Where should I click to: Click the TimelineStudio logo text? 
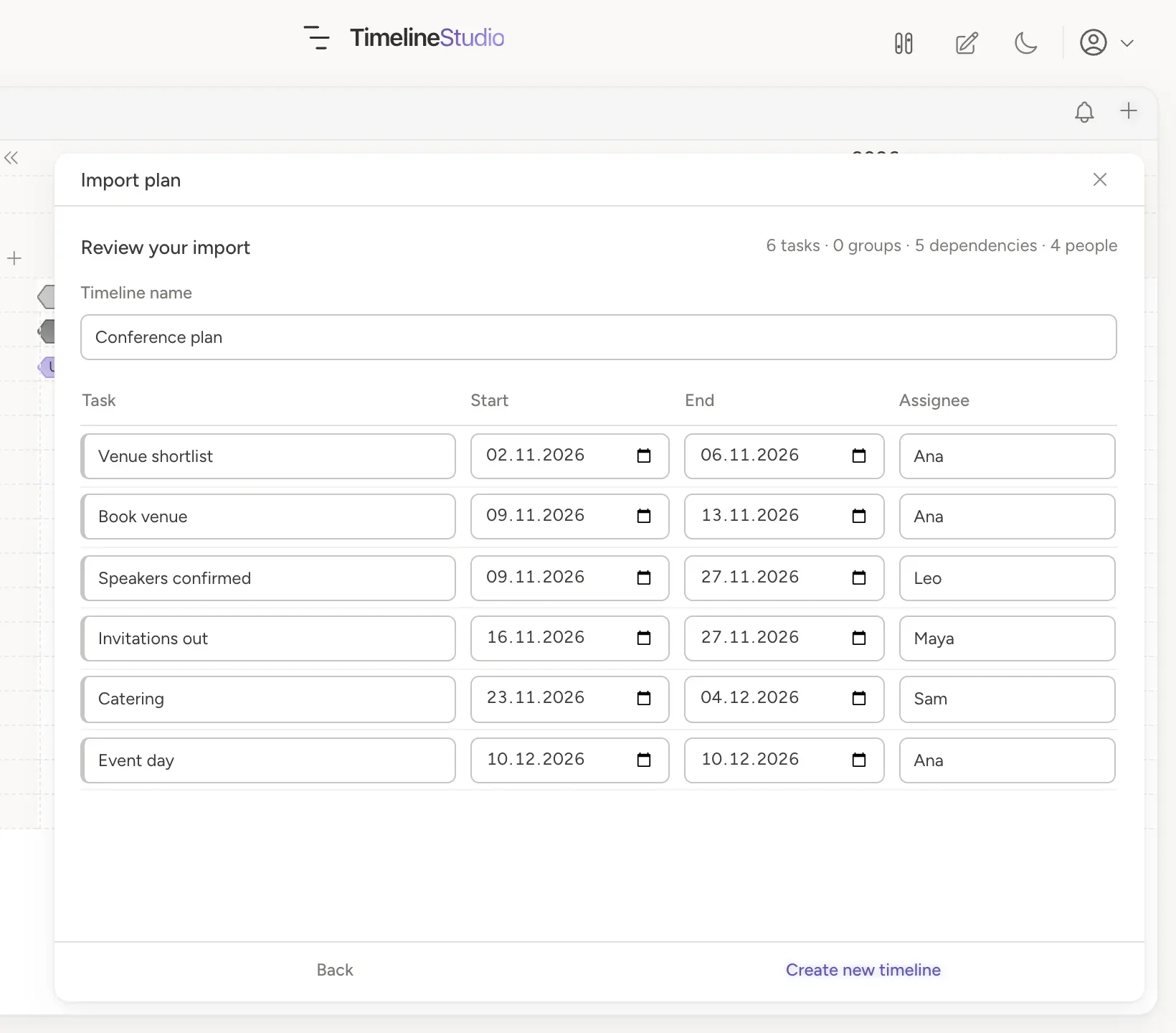(427, 37)
